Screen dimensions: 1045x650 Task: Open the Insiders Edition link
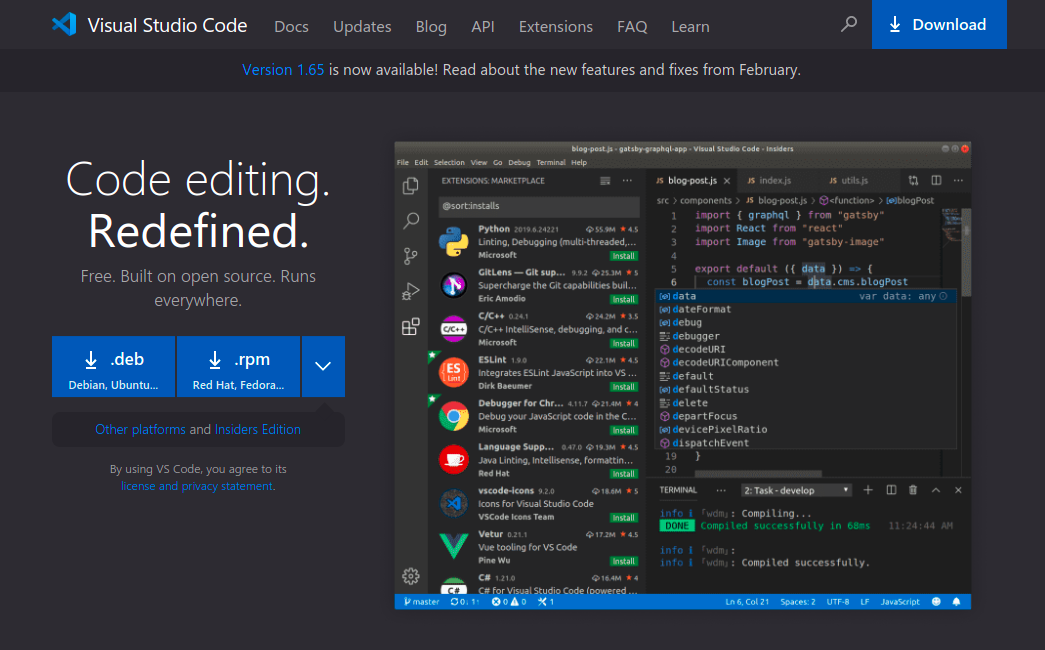pos(257,429)
